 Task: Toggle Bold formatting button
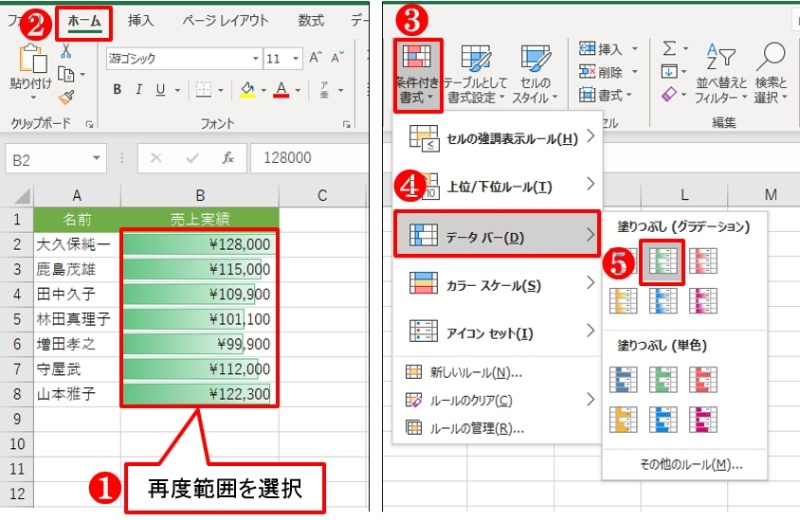pos(117,90)
